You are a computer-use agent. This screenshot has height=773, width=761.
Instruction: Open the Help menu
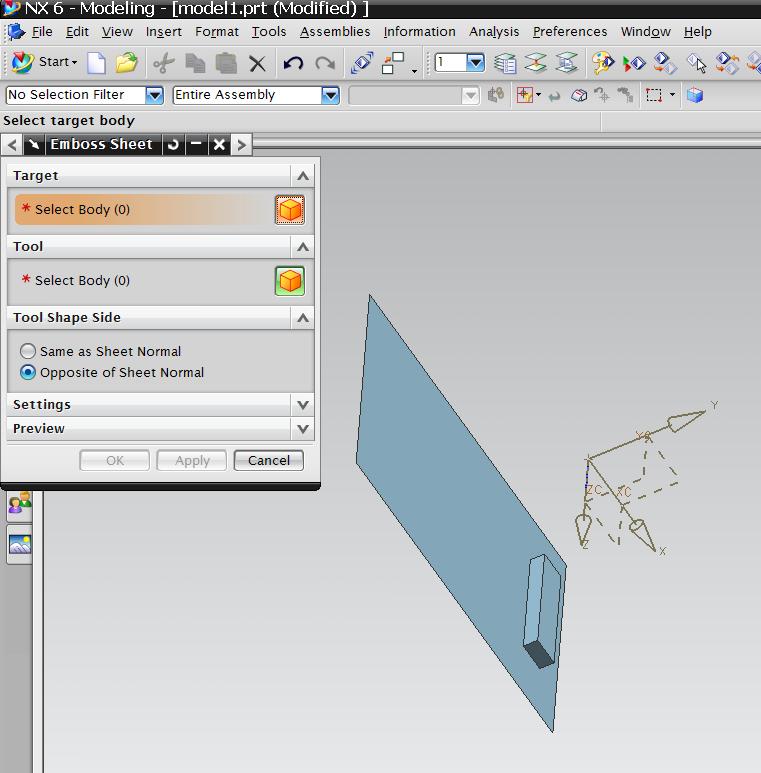pyautogui.click(x=697, y=32)
